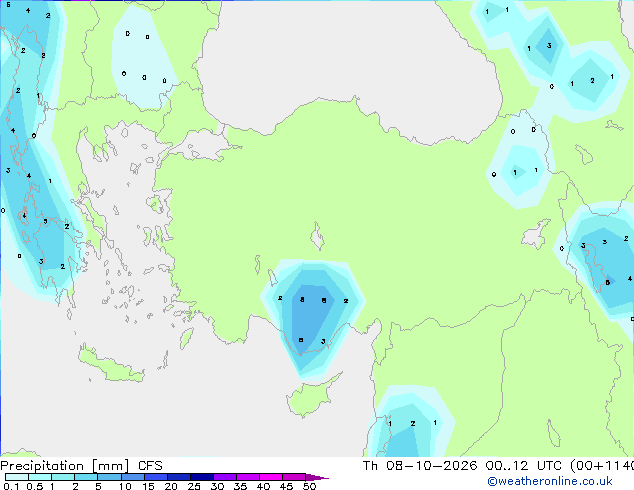Click the 45–50 mm legend color swatch

pos(294,477)
